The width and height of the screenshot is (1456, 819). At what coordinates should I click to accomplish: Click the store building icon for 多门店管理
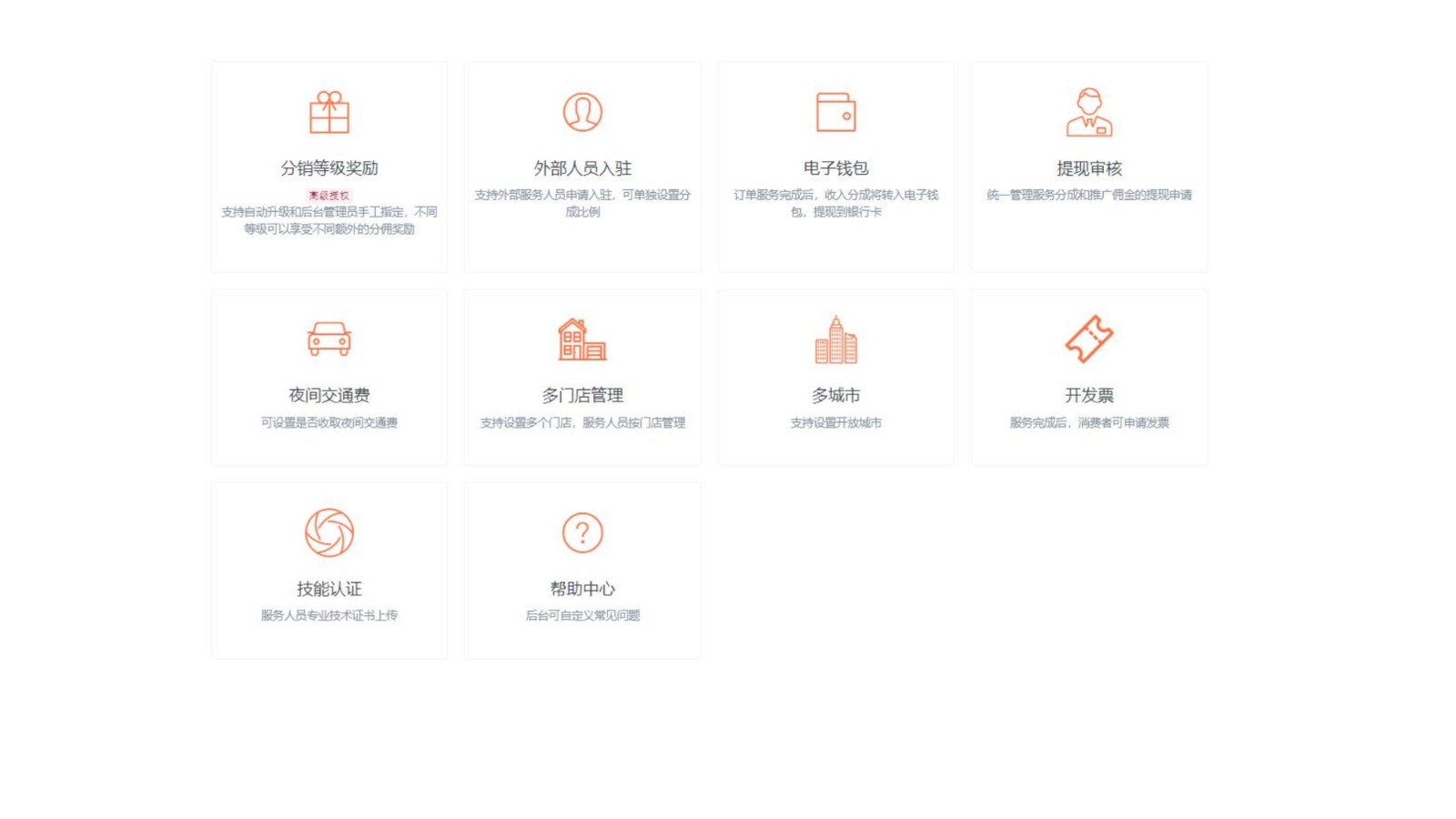(582, 339)
